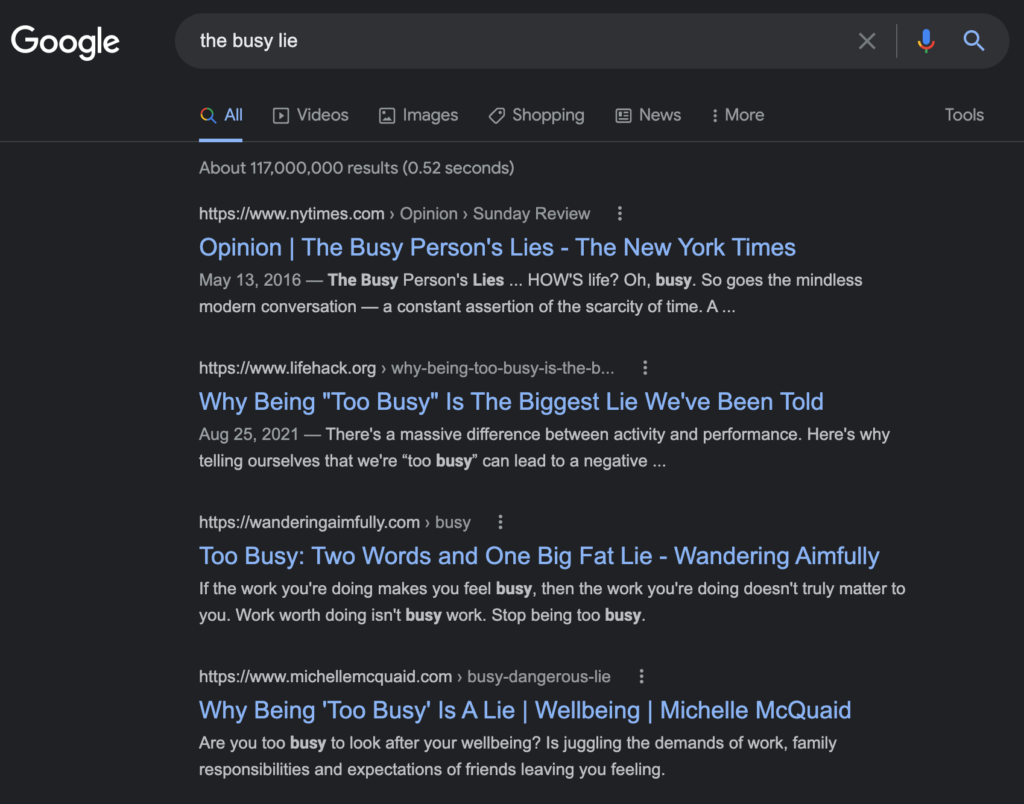Open 'The Busy Person's Lies' NYT article
Viewport: 1024px width, 804px height.
pos(497,248)
